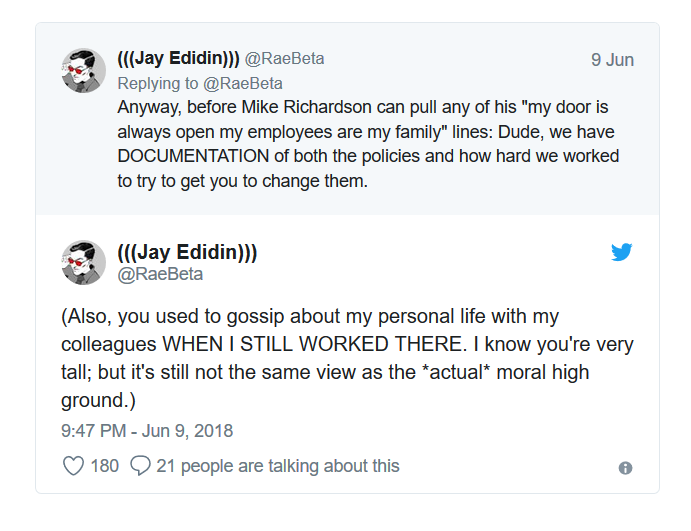Open the @RaeBeta handle below the main name
Image resolution: width=691 pixels, height=531 pixels.
[x=160, y=274]
